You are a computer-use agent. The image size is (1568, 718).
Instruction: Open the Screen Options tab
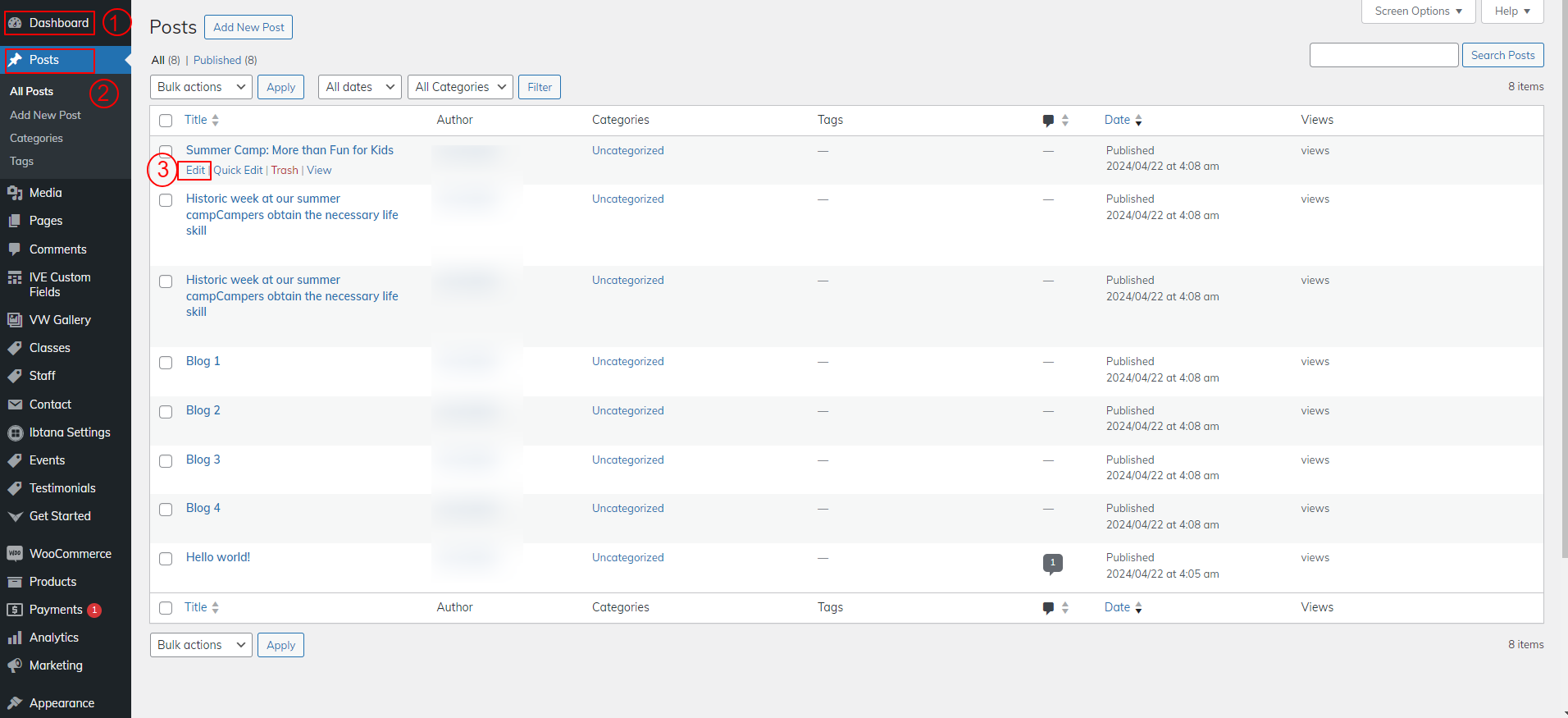1417,11
